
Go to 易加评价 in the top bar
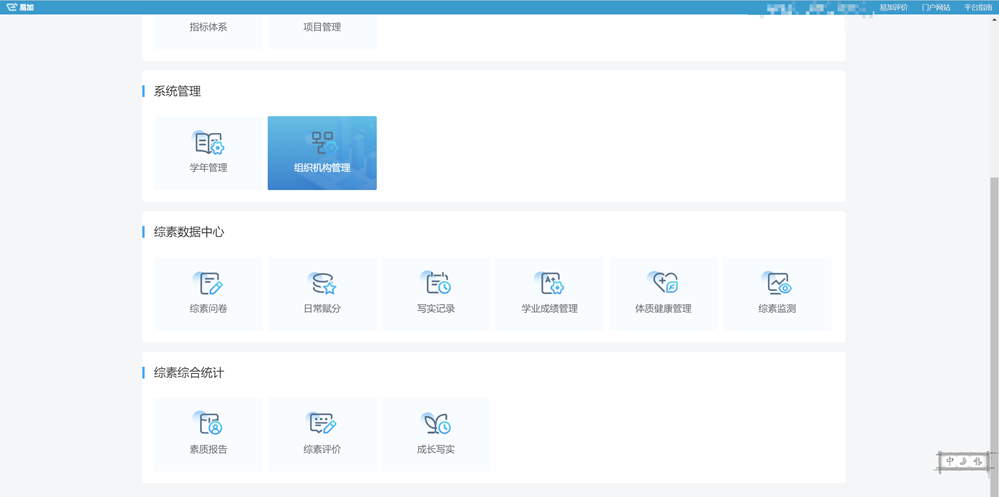coord(893,8)
